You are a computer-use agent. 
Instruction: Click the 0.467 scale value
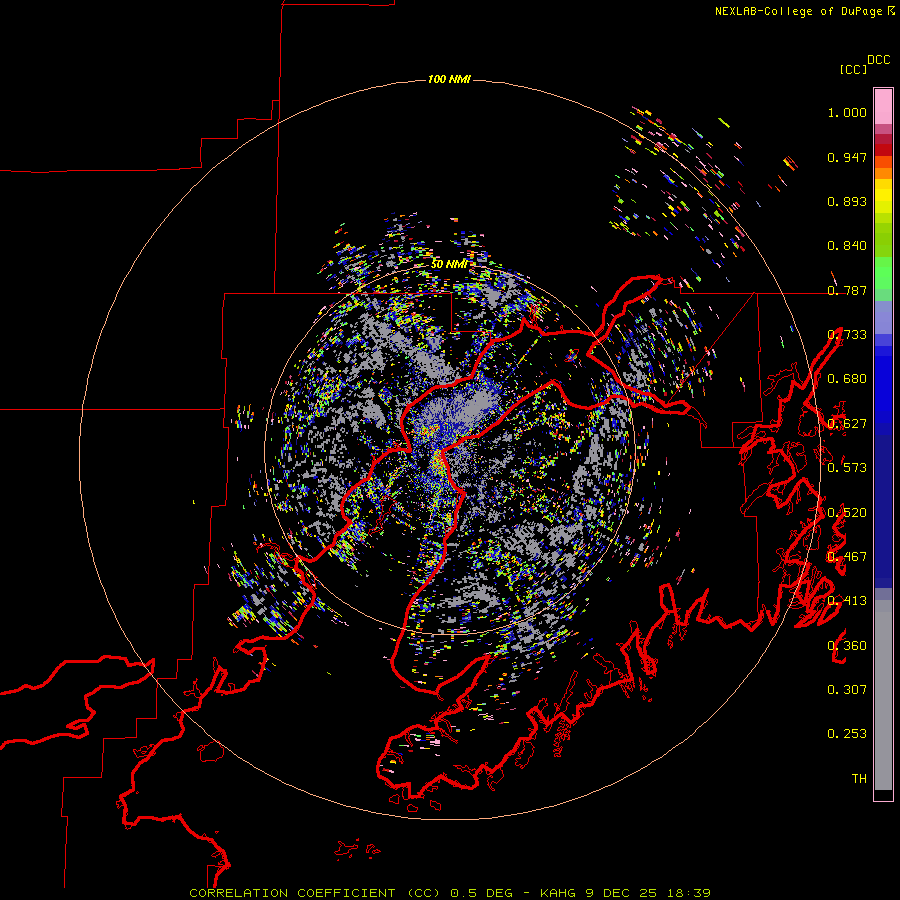tap(847, 557)
